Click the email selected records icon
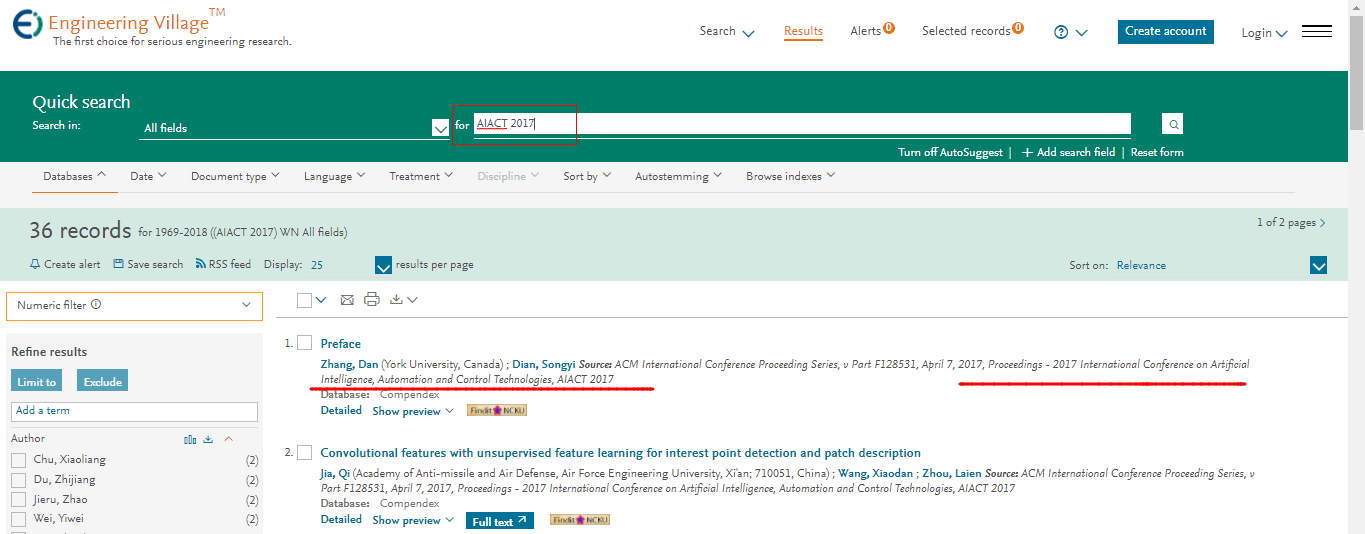1365x534 pixels. (x=347, y=300)
